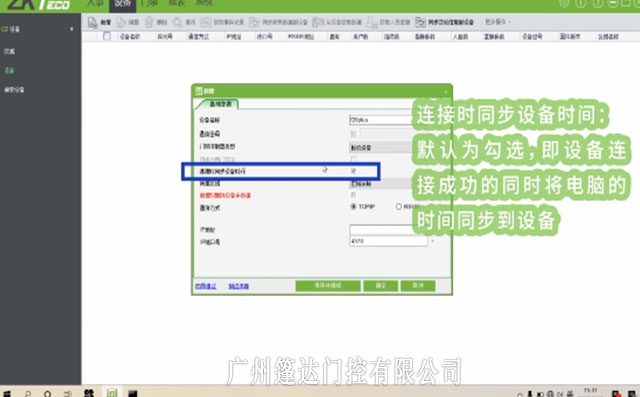Click the Edit pencil toolbar icon
The image size is (640, 397).
(x=121, y=22)
